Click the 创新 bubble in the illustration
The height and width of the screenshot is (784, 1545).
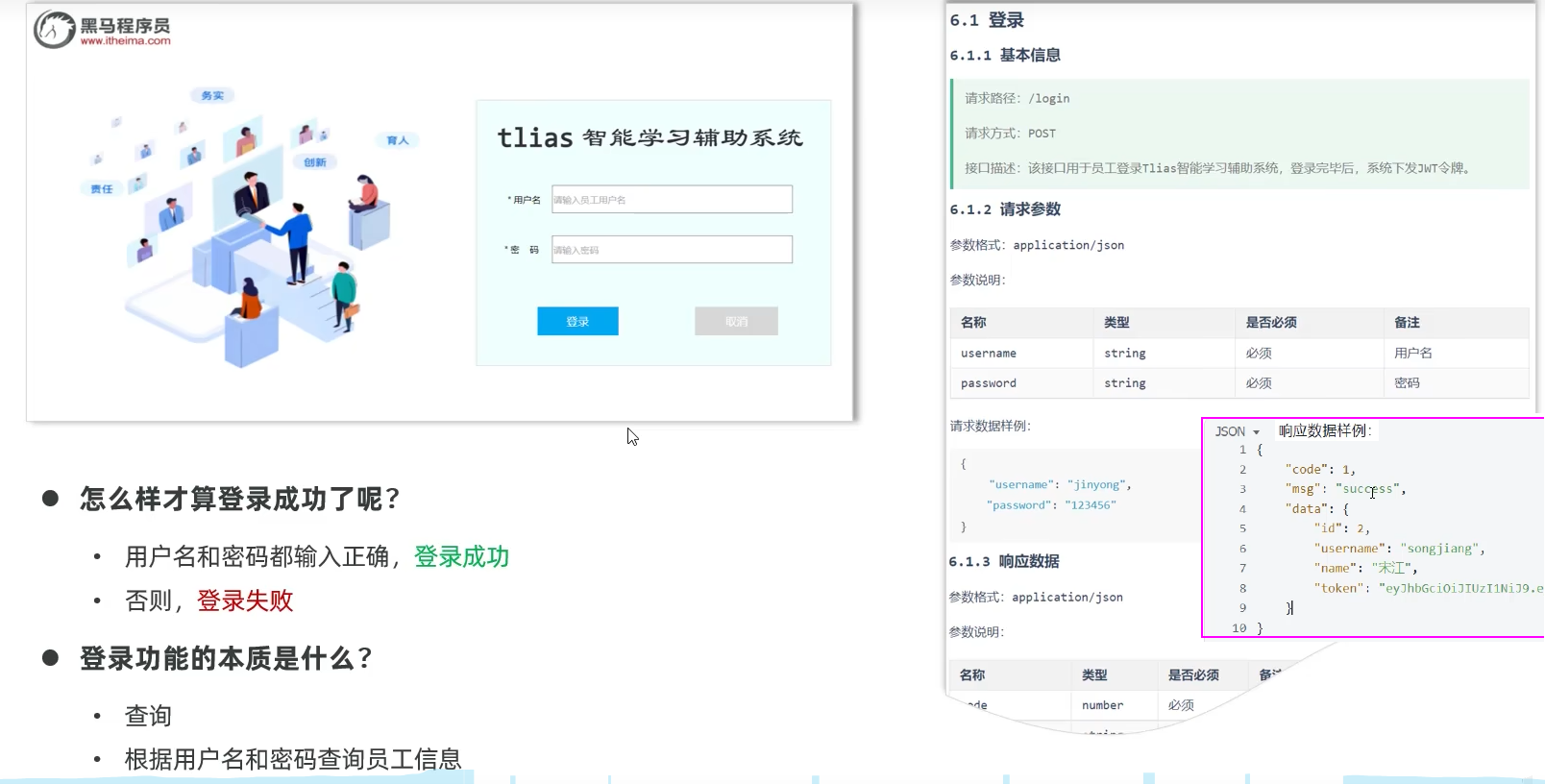315,162
